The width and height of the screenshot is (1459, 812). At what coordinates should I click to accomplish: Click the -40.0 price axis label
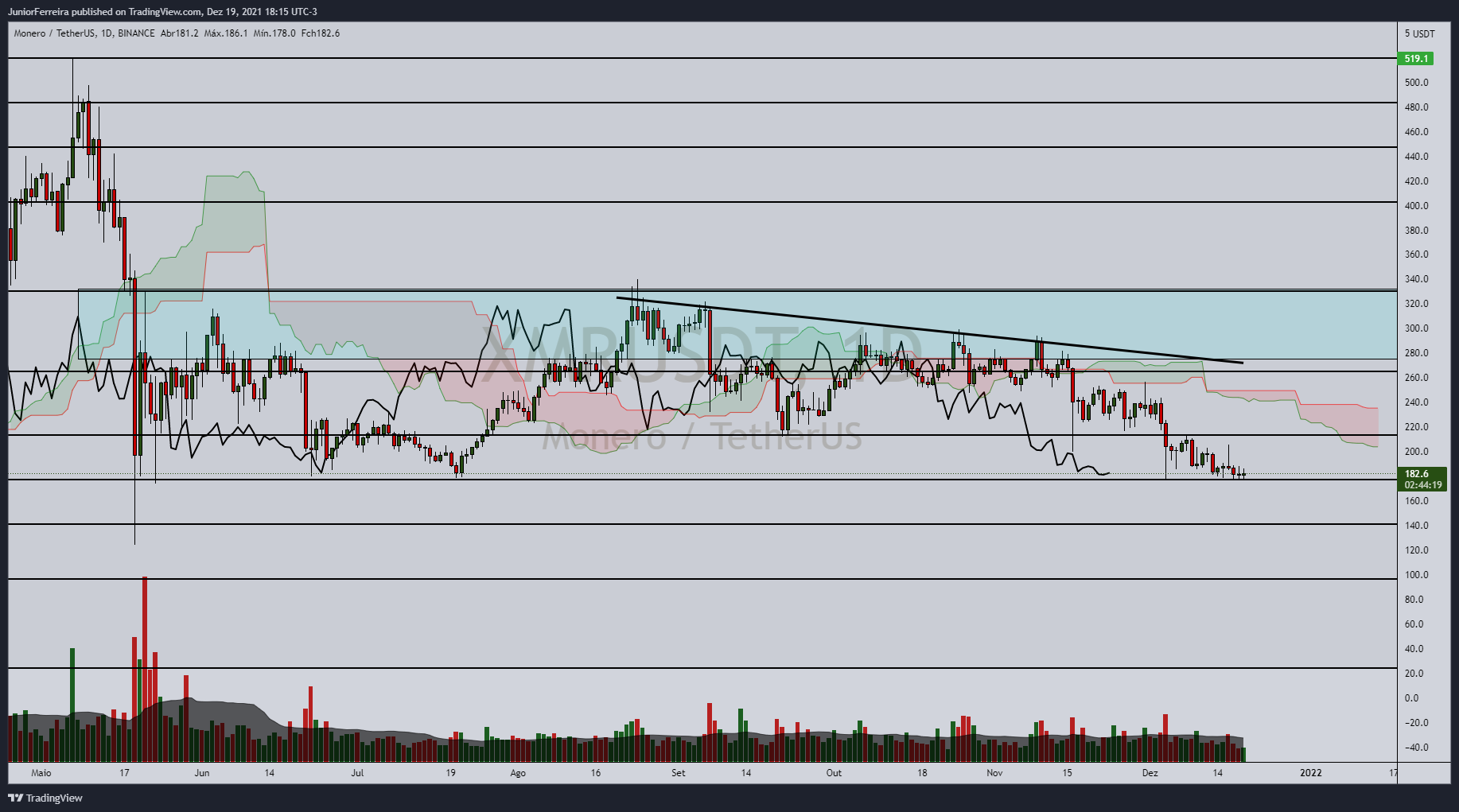[1416, 748]
